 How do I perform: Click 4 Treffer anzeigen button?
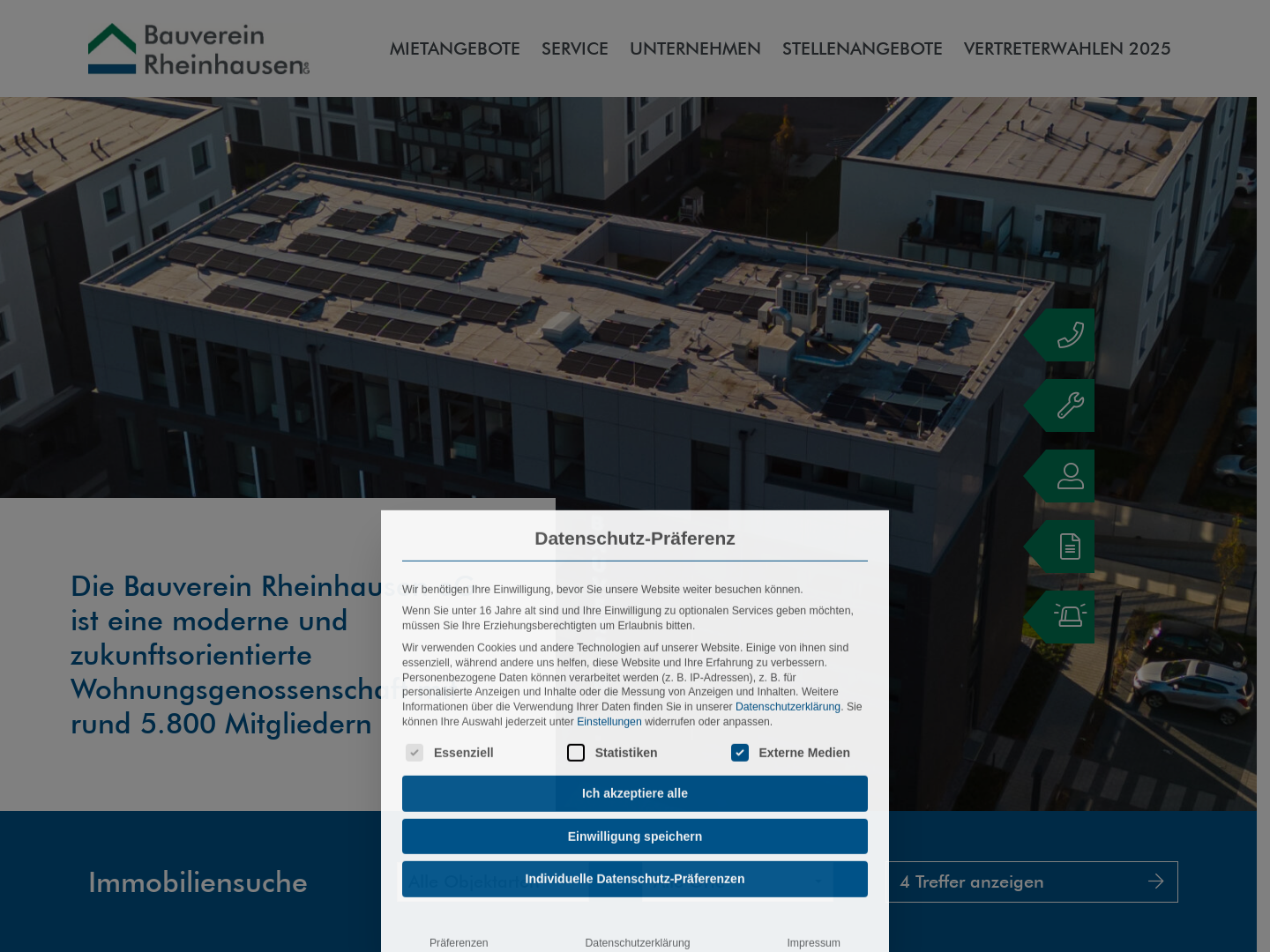click(x=1033, y=881)
